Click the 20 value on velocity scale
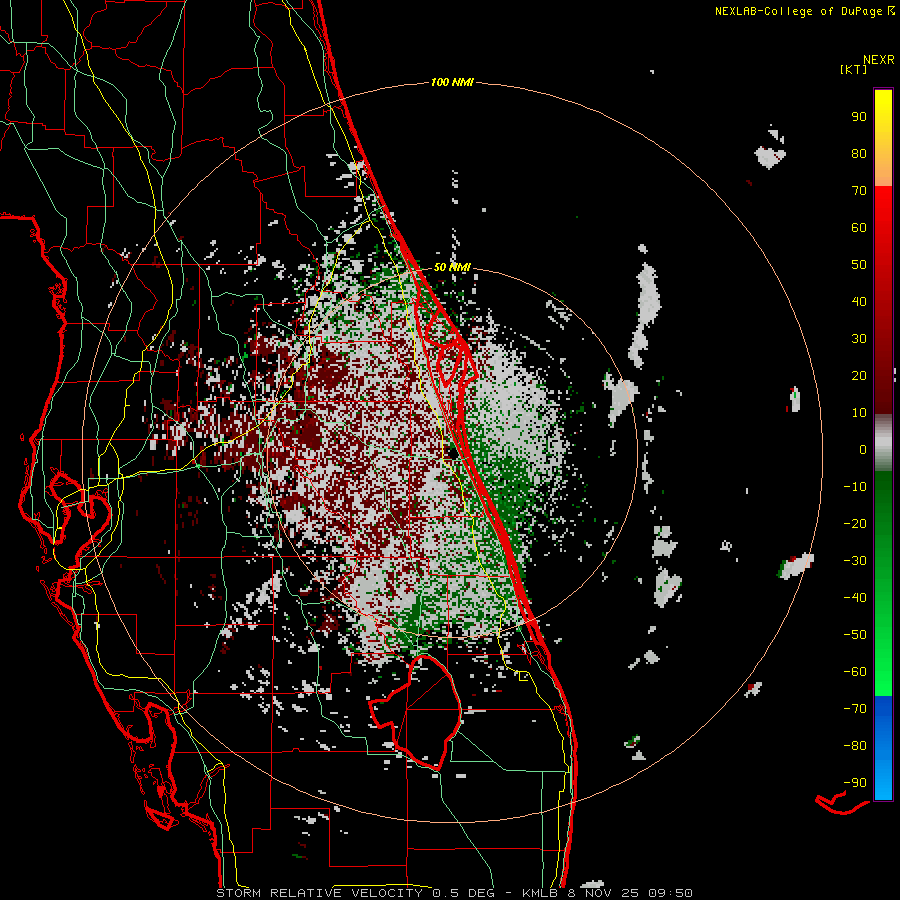Viewport: 900px width, 900px height. [859, 376]
